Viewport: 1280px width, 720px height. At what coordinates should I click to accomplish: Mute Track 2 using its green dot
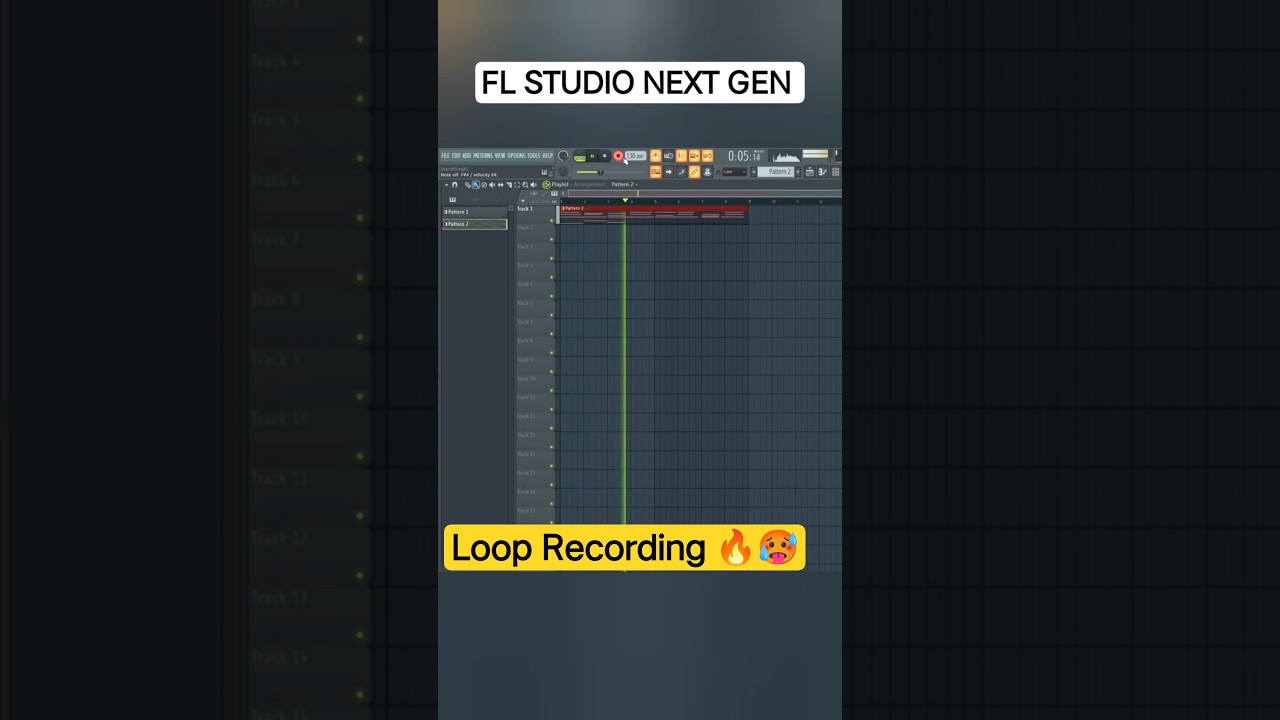pos(551,240)
